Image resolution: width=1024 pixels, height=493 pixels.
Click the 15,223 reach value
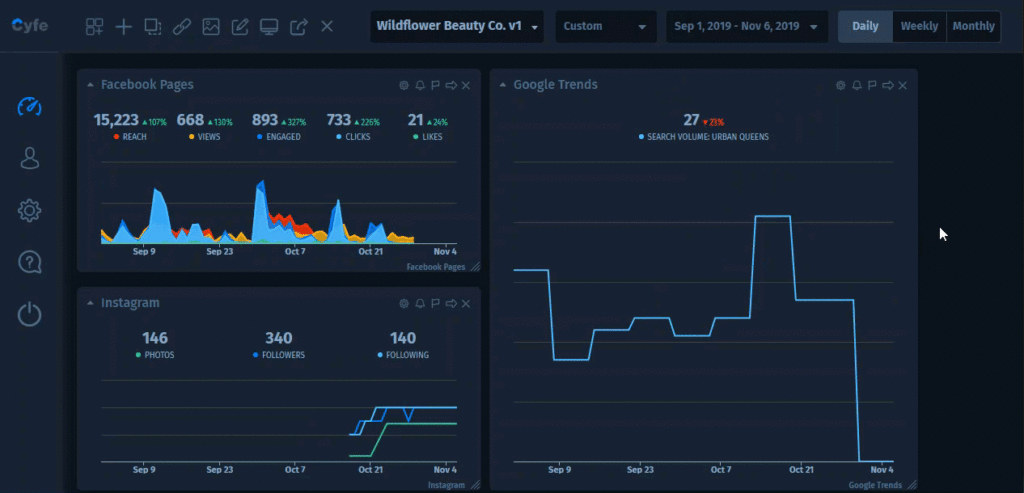(x=116, y=120)
